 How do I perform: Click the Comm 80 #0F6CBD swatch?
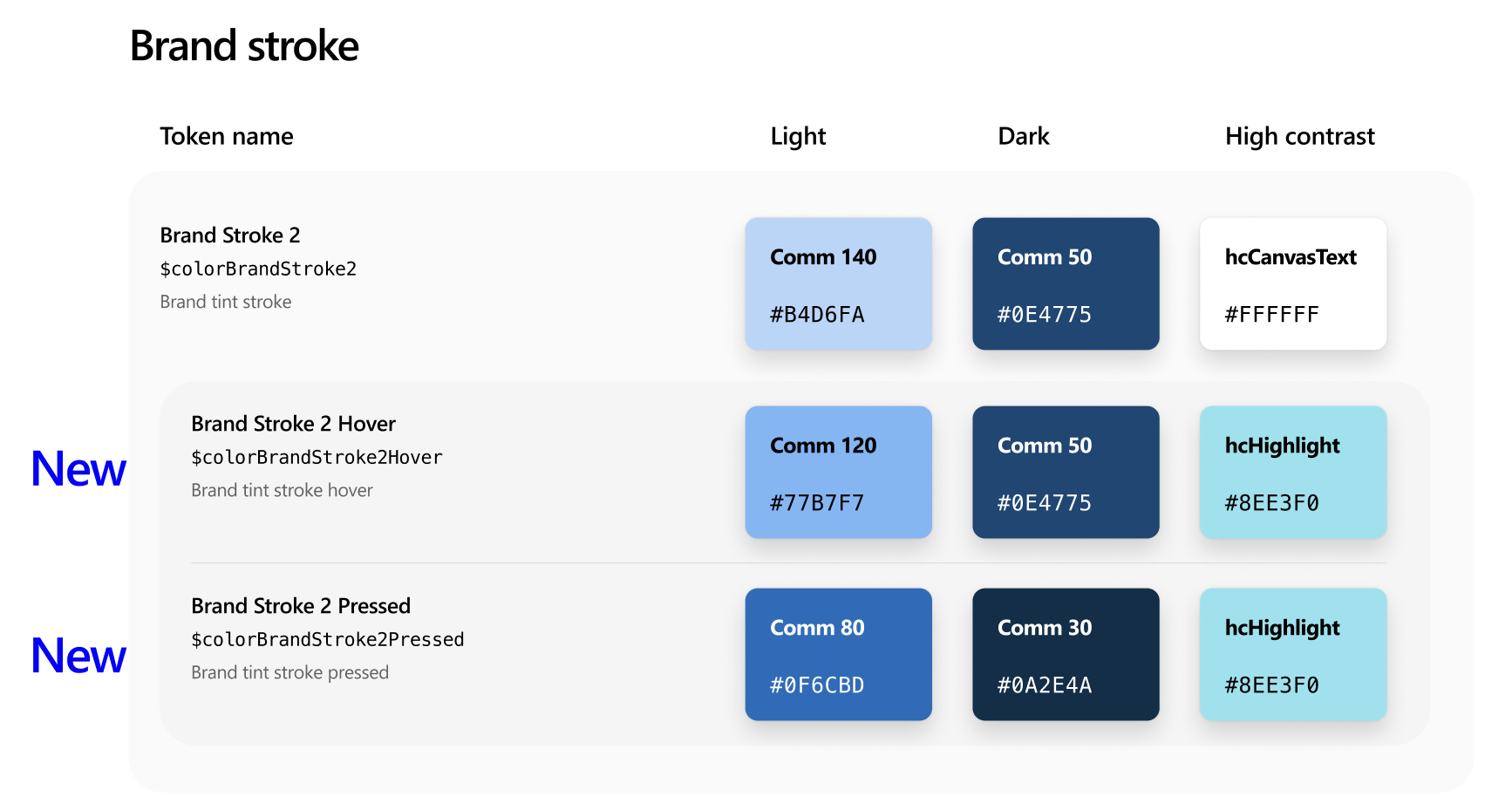[838, 654]
